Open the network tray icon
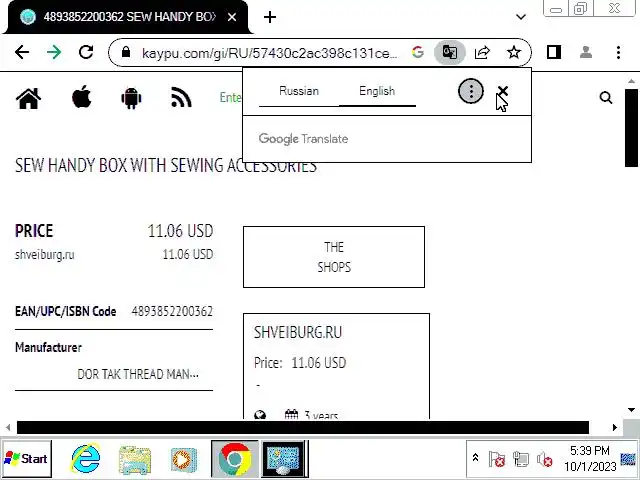 [x=521, y=460]
